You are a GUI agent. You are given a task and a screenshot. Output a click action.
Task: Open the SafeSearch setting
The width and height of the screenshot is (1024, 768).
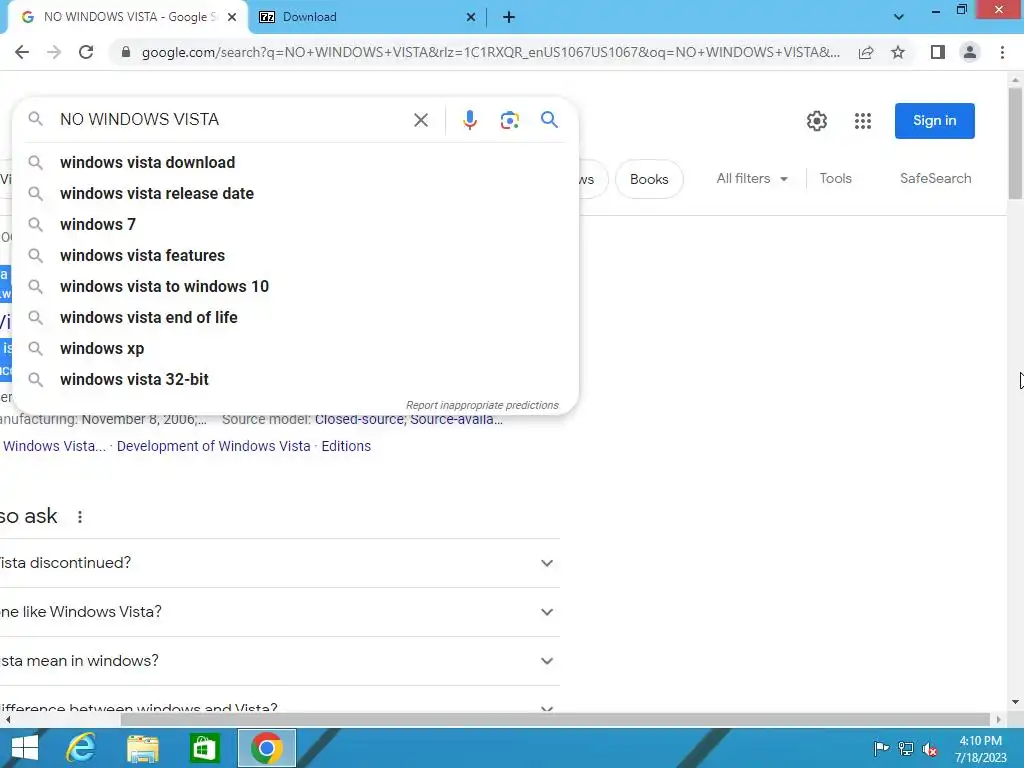[x=935, y=178]
